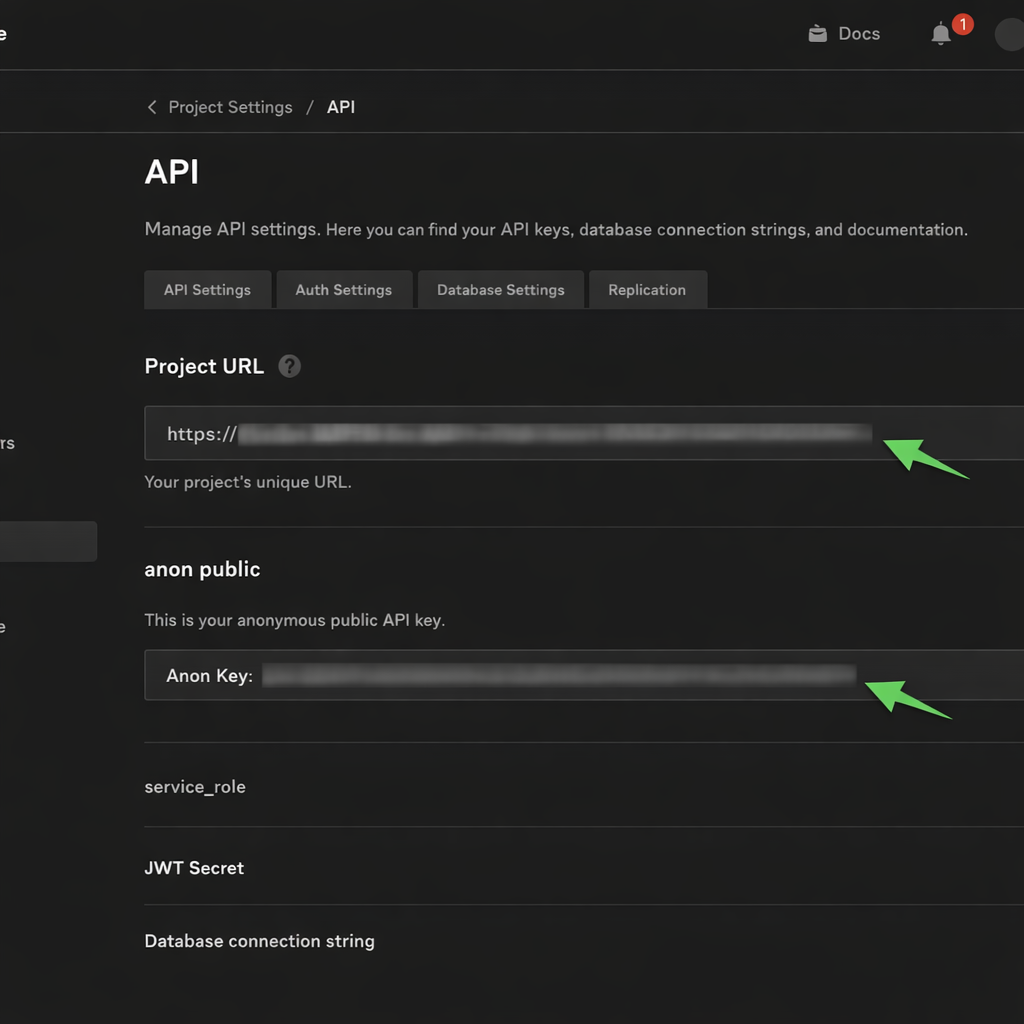Select the API Settings tab
1024x1024 pixels.
pyautogui.click(x=207, y=290)
